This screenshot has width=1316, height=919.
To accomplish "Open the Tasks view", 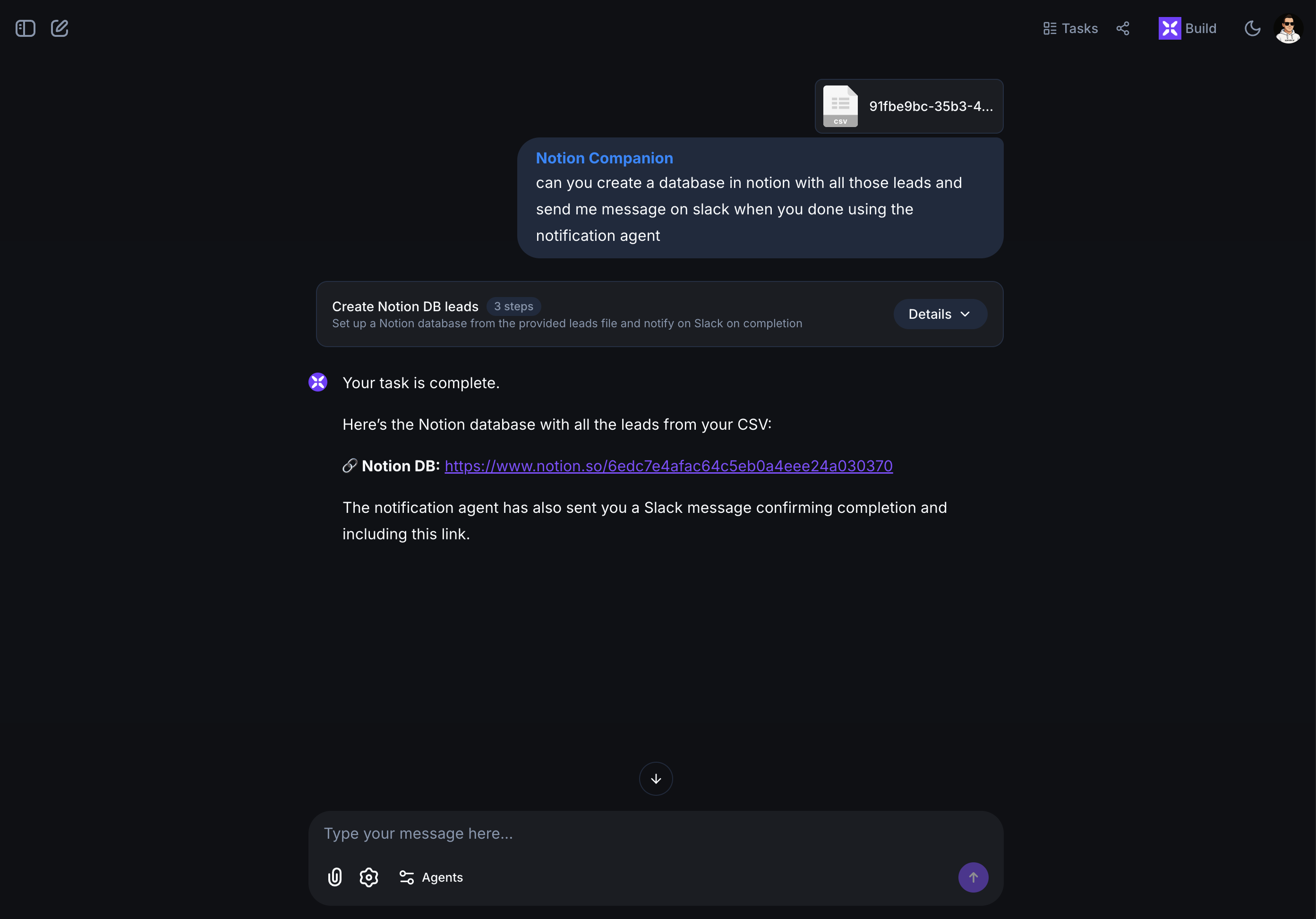I will (1069, 28).
